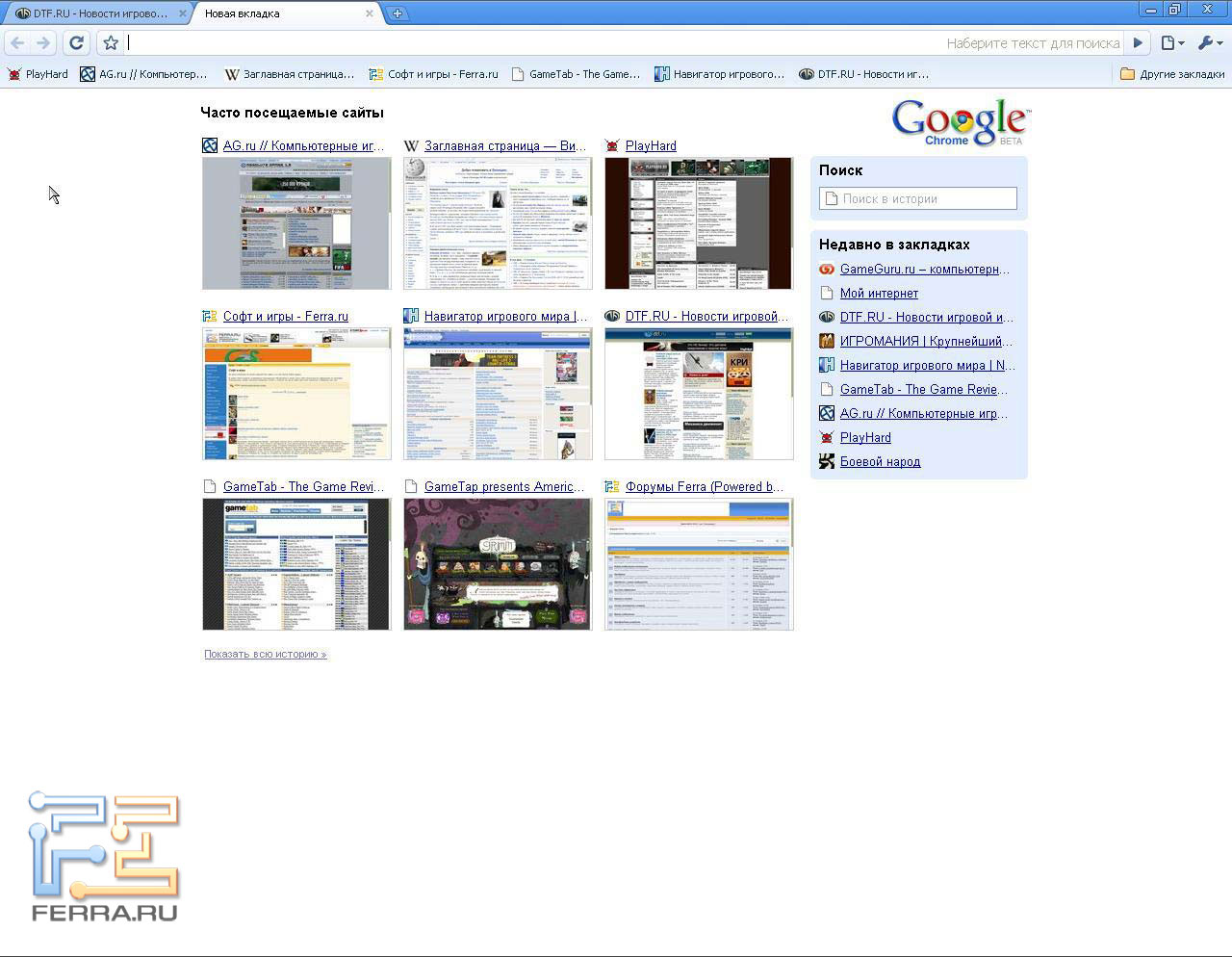Click the Боевой народ favicon icon
Viewport: 1232px width, 957px height.
pyautogui.click(x=827, y=461)
